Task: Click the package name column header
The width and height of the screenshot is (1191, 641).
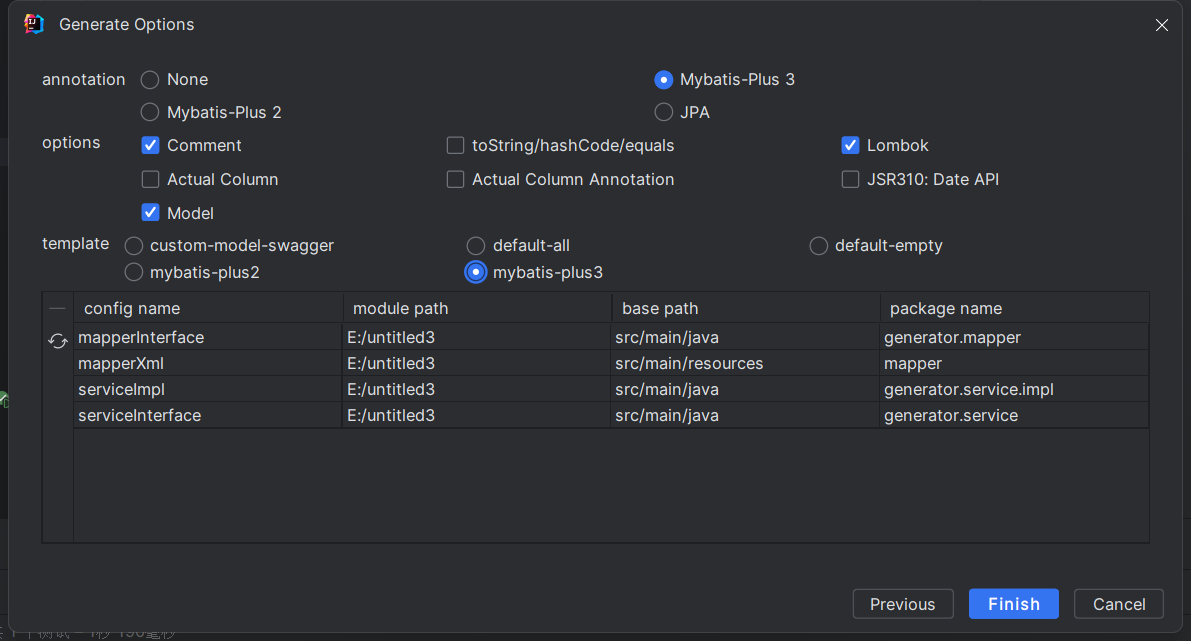Action: click(x=1014, y=308)
